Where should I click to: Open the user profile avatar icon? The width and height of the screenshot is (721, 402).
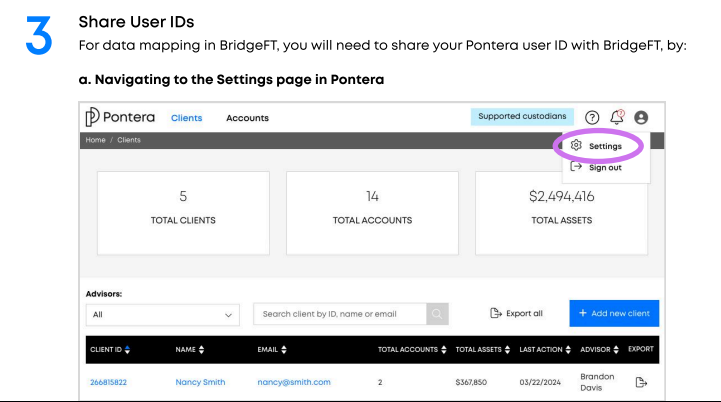(641, 118)
